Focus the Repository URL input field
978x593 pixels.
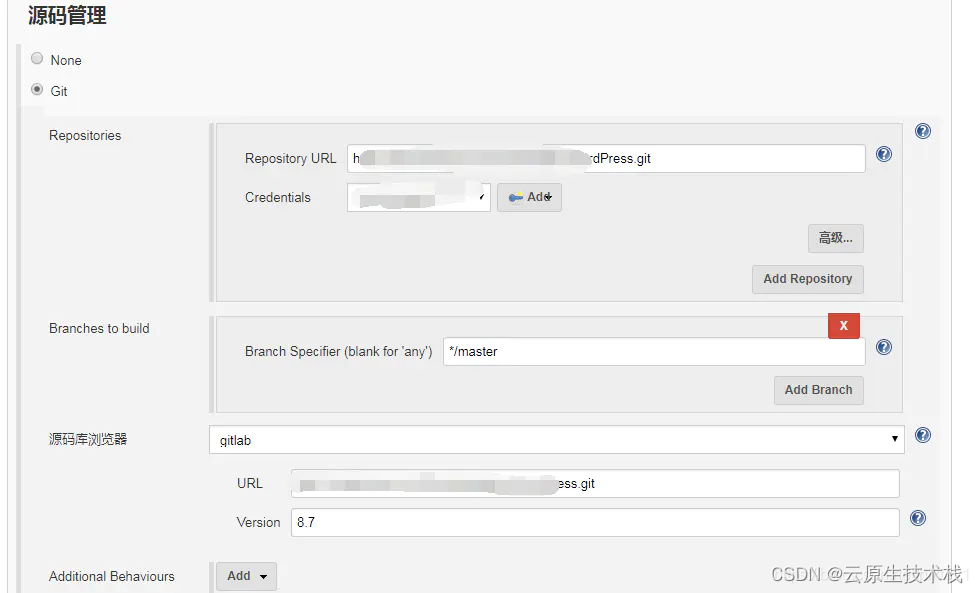click(x=606, y=158)
